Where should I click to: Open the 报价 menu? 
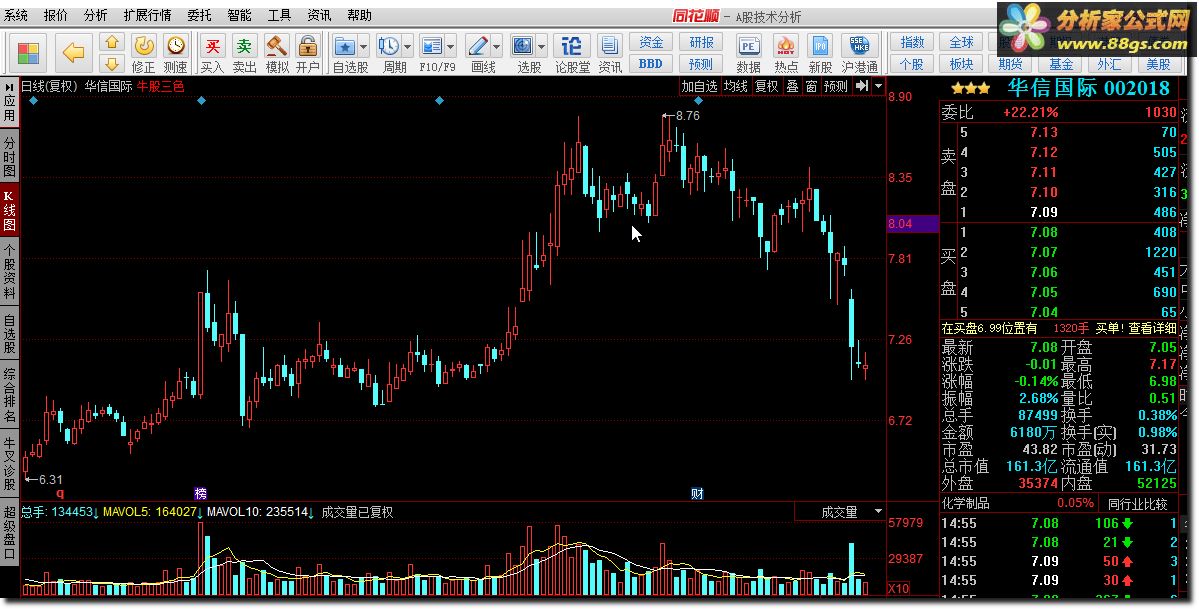point(56,15)
